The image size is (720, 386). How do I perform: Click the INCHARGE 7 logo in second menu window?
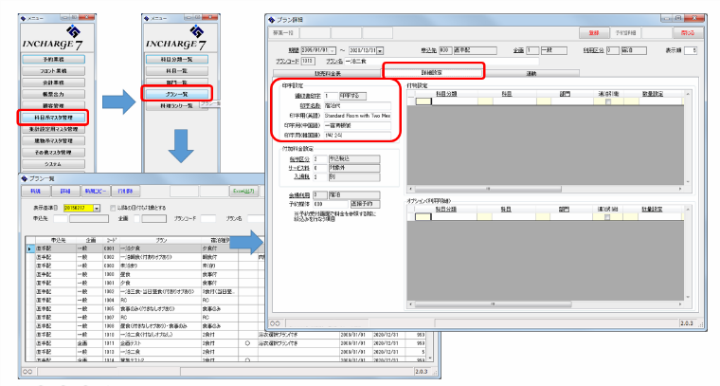pos(176,39)
